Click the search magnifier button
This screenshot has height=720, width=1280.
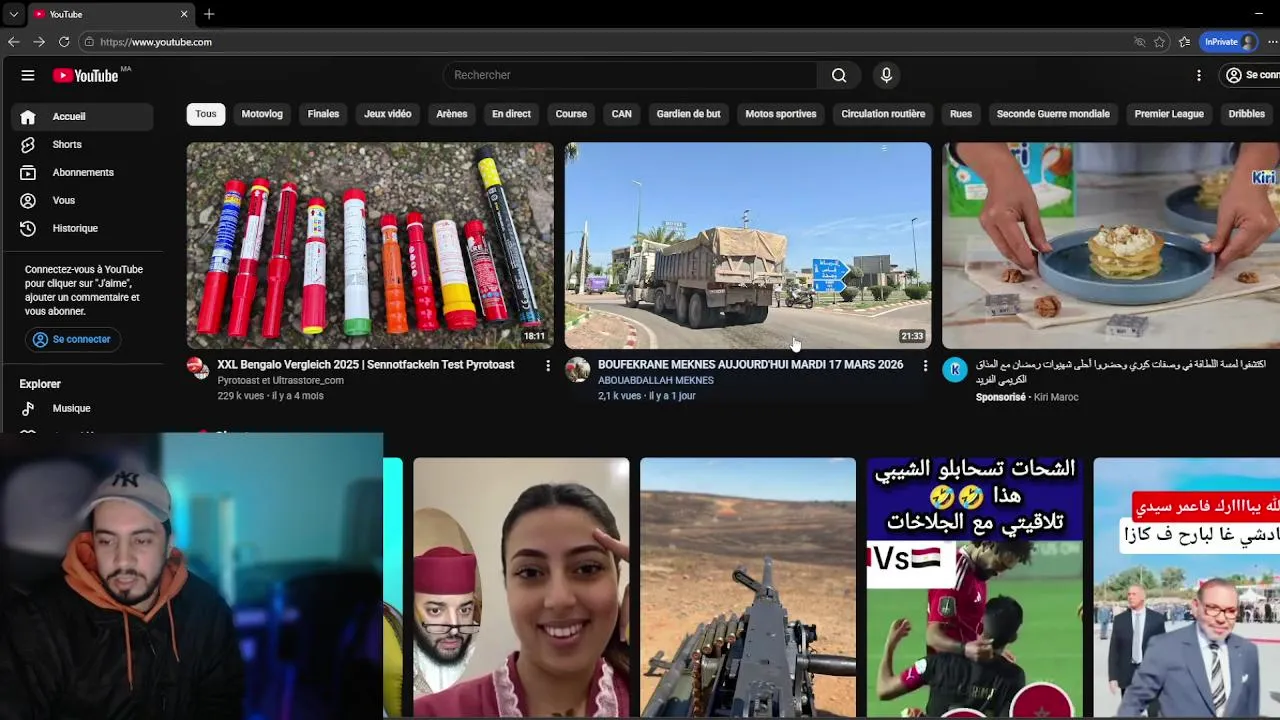point(839,75)
